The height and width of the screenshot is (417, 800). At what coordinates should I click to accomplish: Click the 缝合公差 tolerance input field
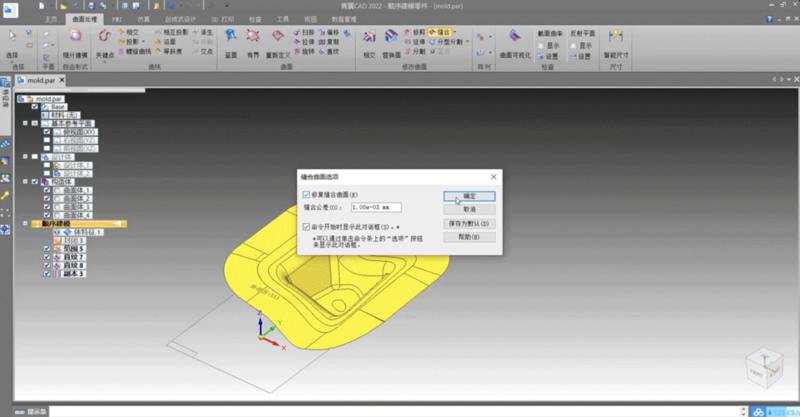click(x=376, y=207)
